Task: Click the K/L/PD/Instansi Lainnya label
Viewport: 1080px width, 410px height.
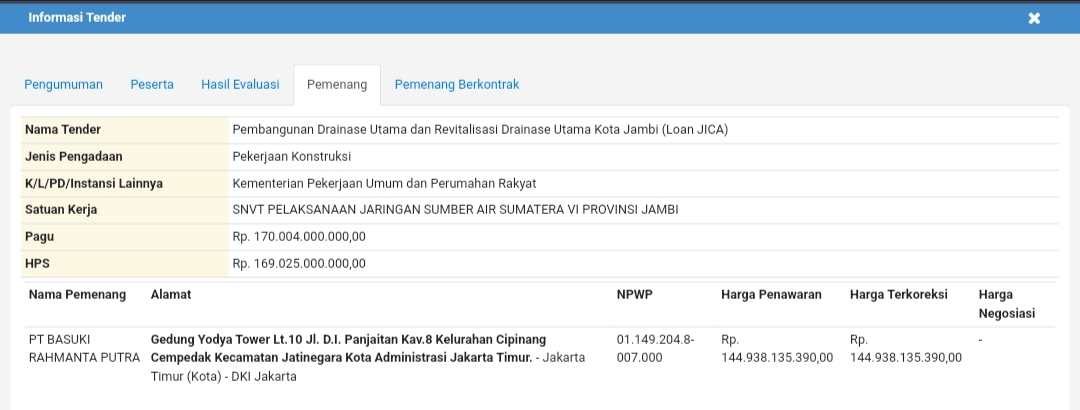Action: (94, 183)
